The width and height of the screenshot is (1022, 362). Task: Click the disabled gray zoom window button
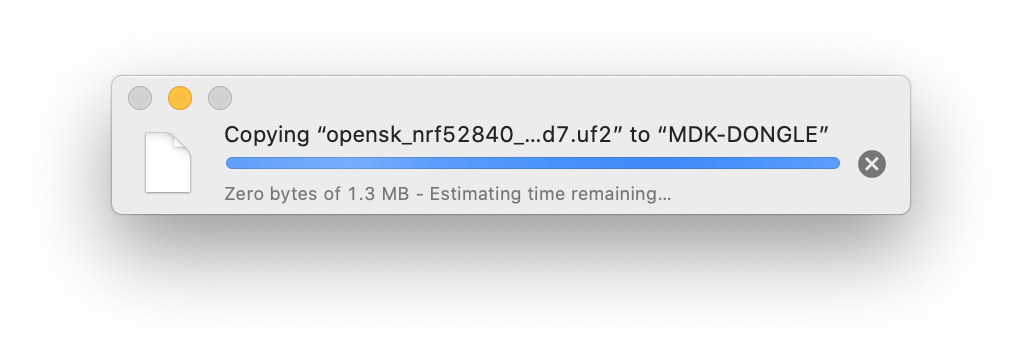coord(220,98)
